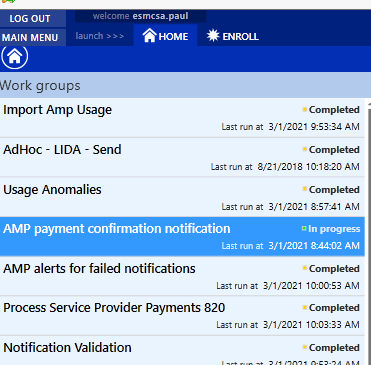The image size is (371, 365).
Task: Click last run time 3/1/2021 9:53:34 AM
Action: [x=314, y=127]
